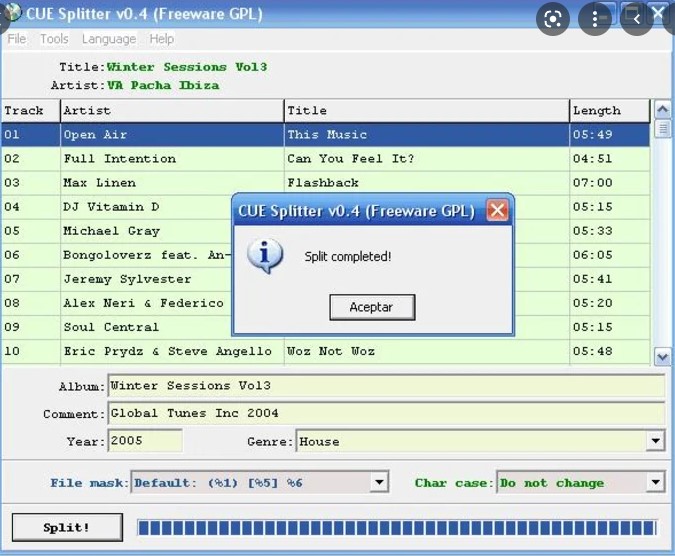Image resolution: width=675 pixels, height=556 pixels.
Task: Click the length 05:48 cell
Action: pyautogui.click(x=610, y=352)
